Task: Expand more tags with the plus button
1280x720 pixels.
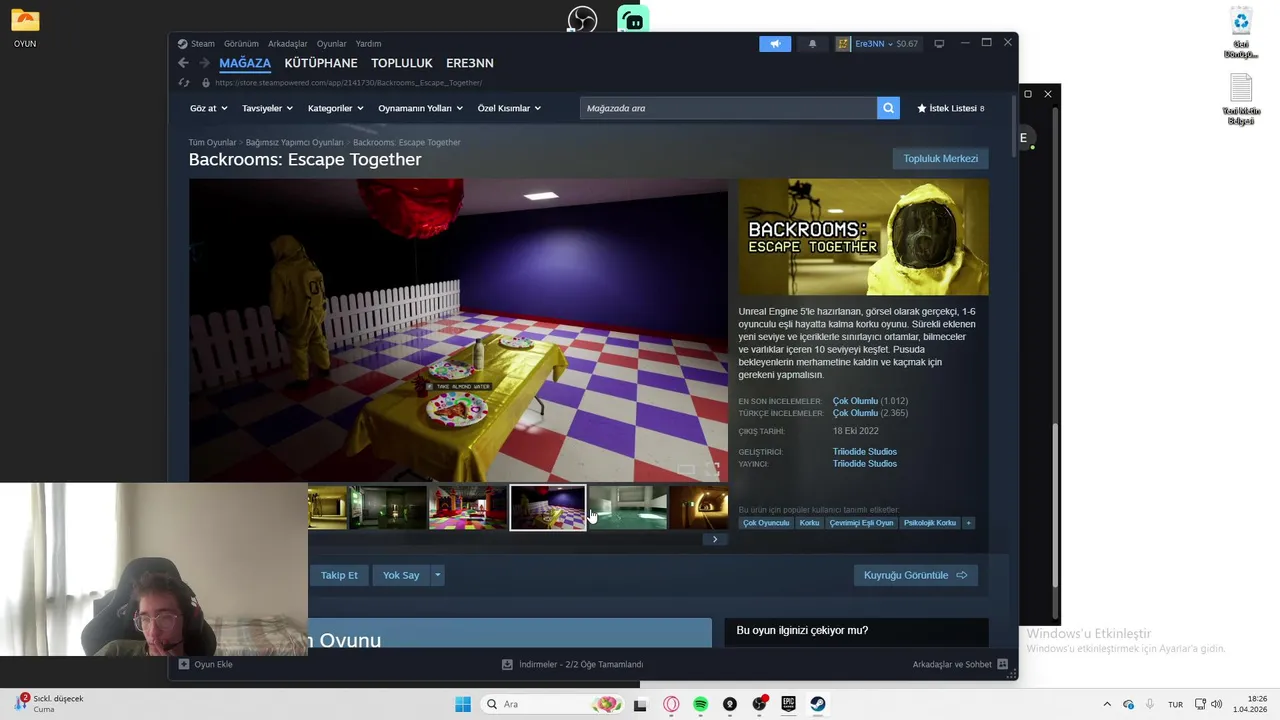Action: click(x=968, y=523)
